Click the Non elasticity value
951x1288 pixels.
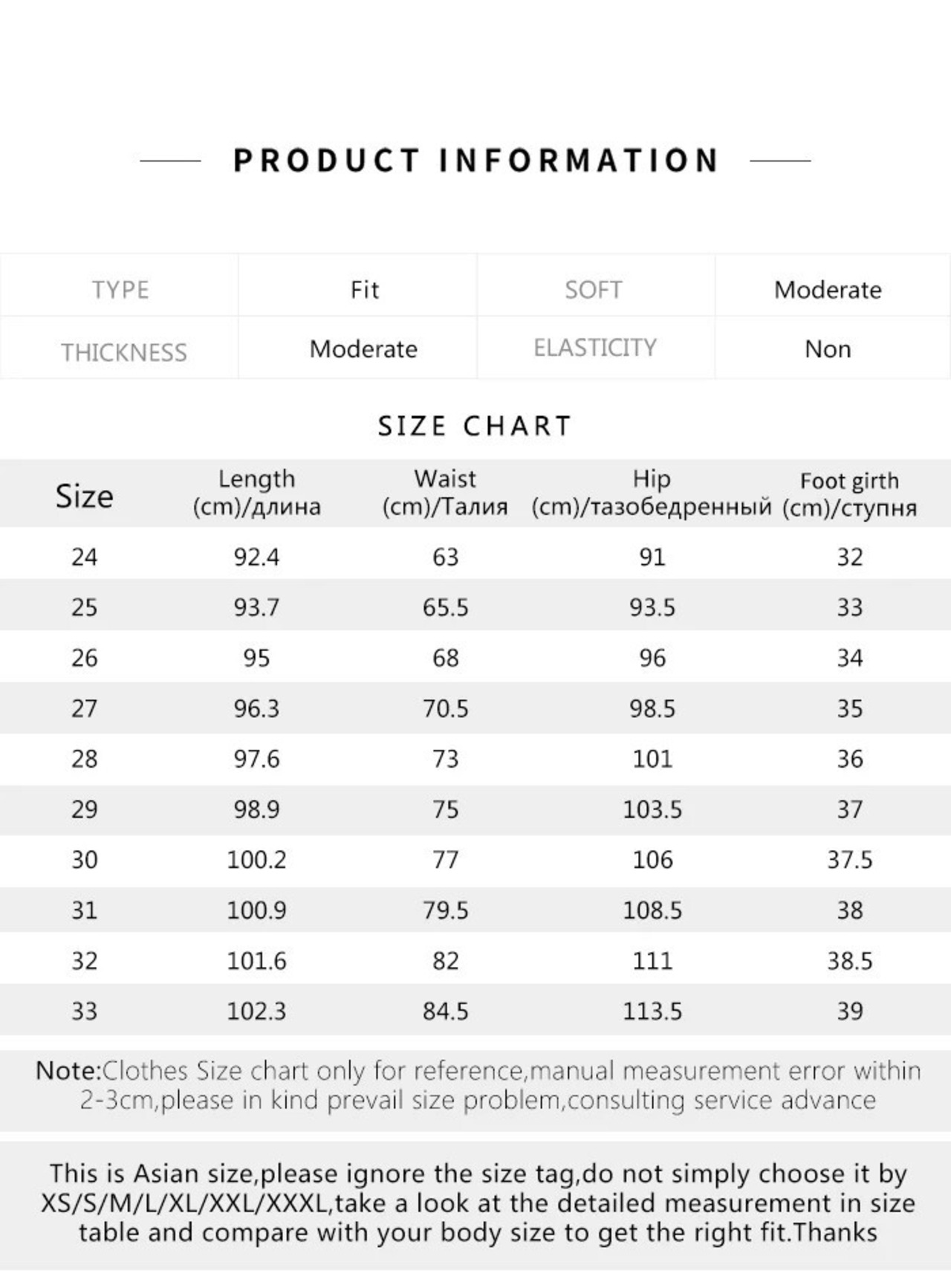(x=828, y=349)
